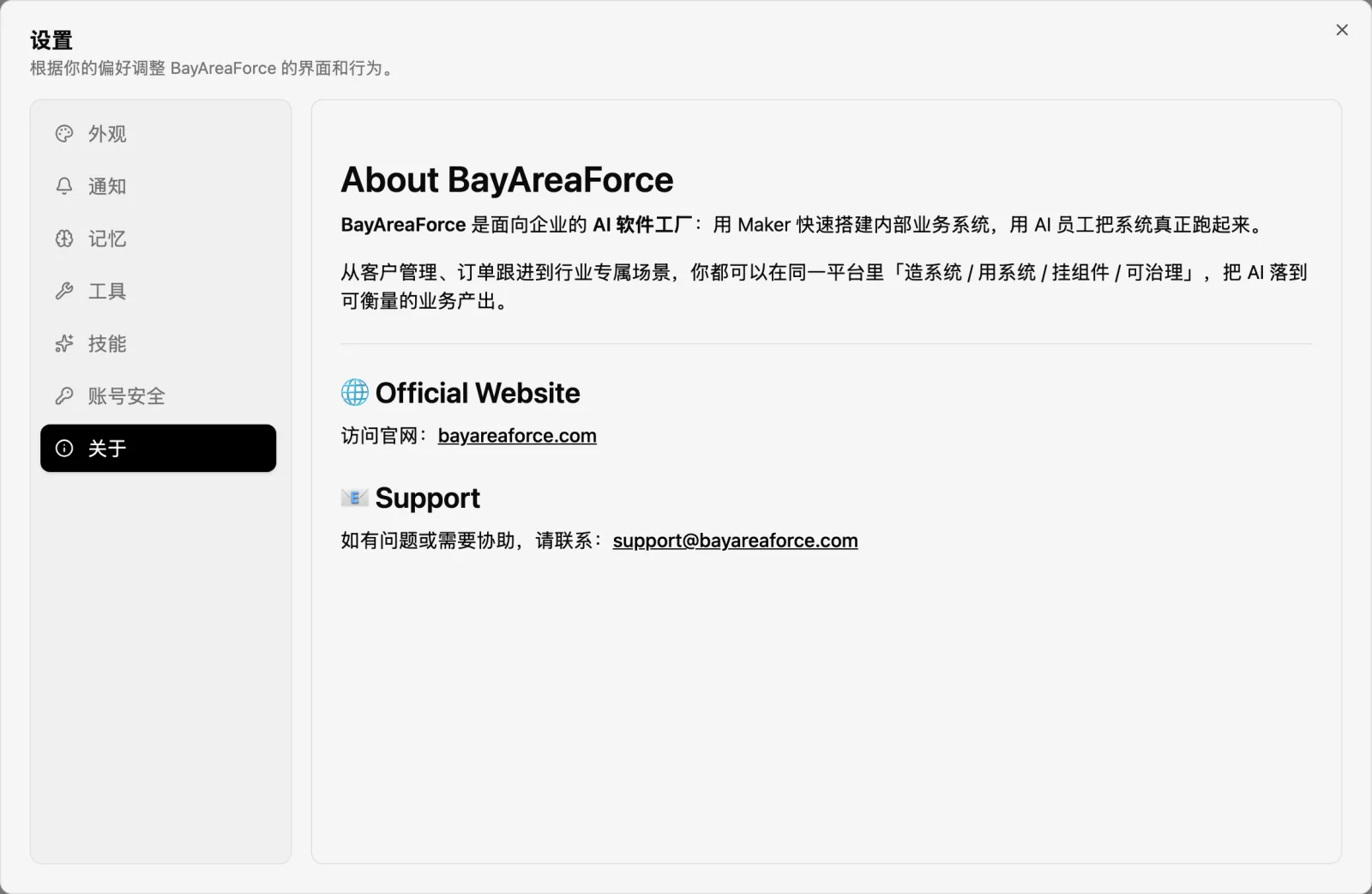The image size is (1372, 894).
Task: Show the 技能 settings tab
Action: (159, 343)
